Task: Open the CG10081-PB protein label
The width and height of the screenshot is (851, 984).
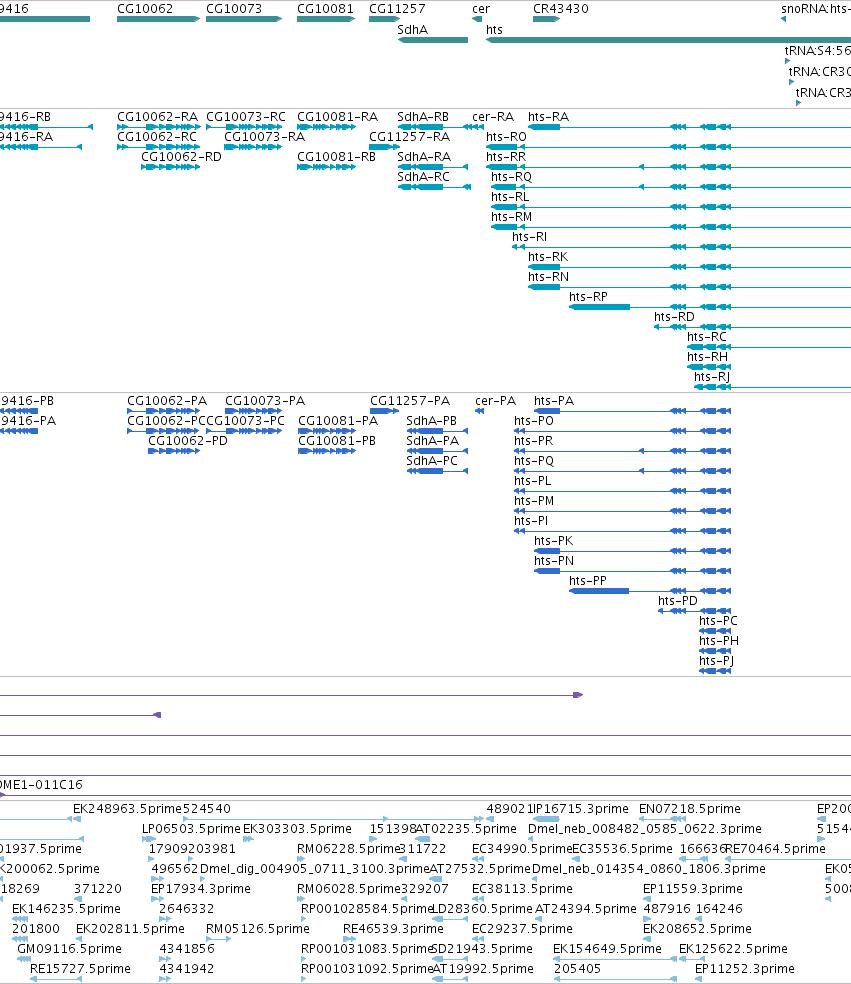Action: (337, 441)
